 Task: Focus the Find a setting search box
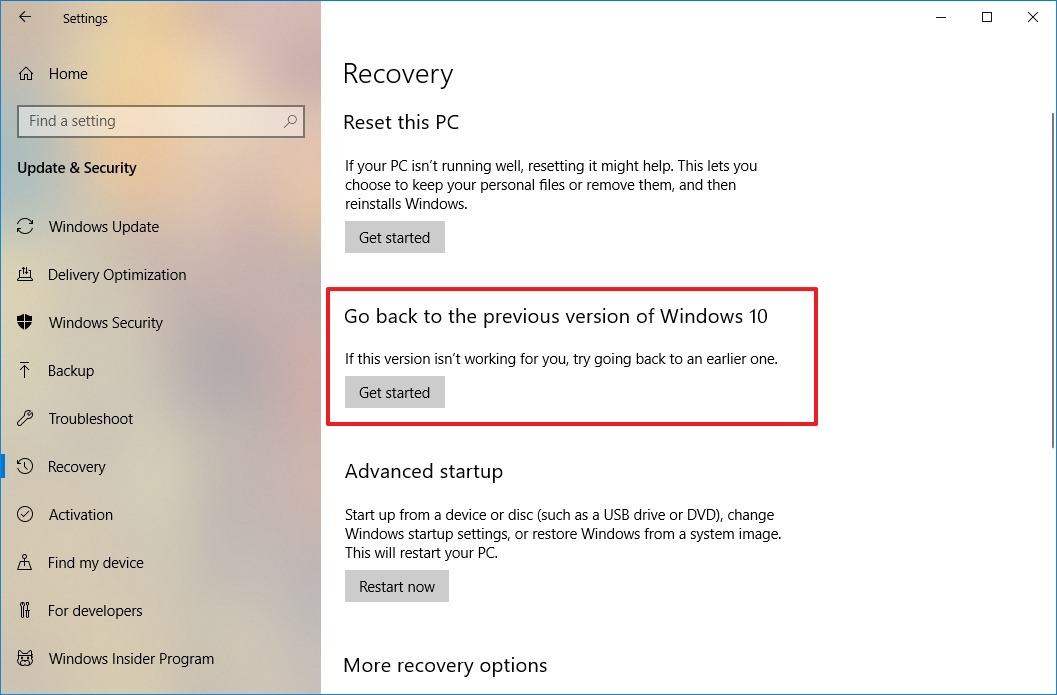(x=150, y=121)
